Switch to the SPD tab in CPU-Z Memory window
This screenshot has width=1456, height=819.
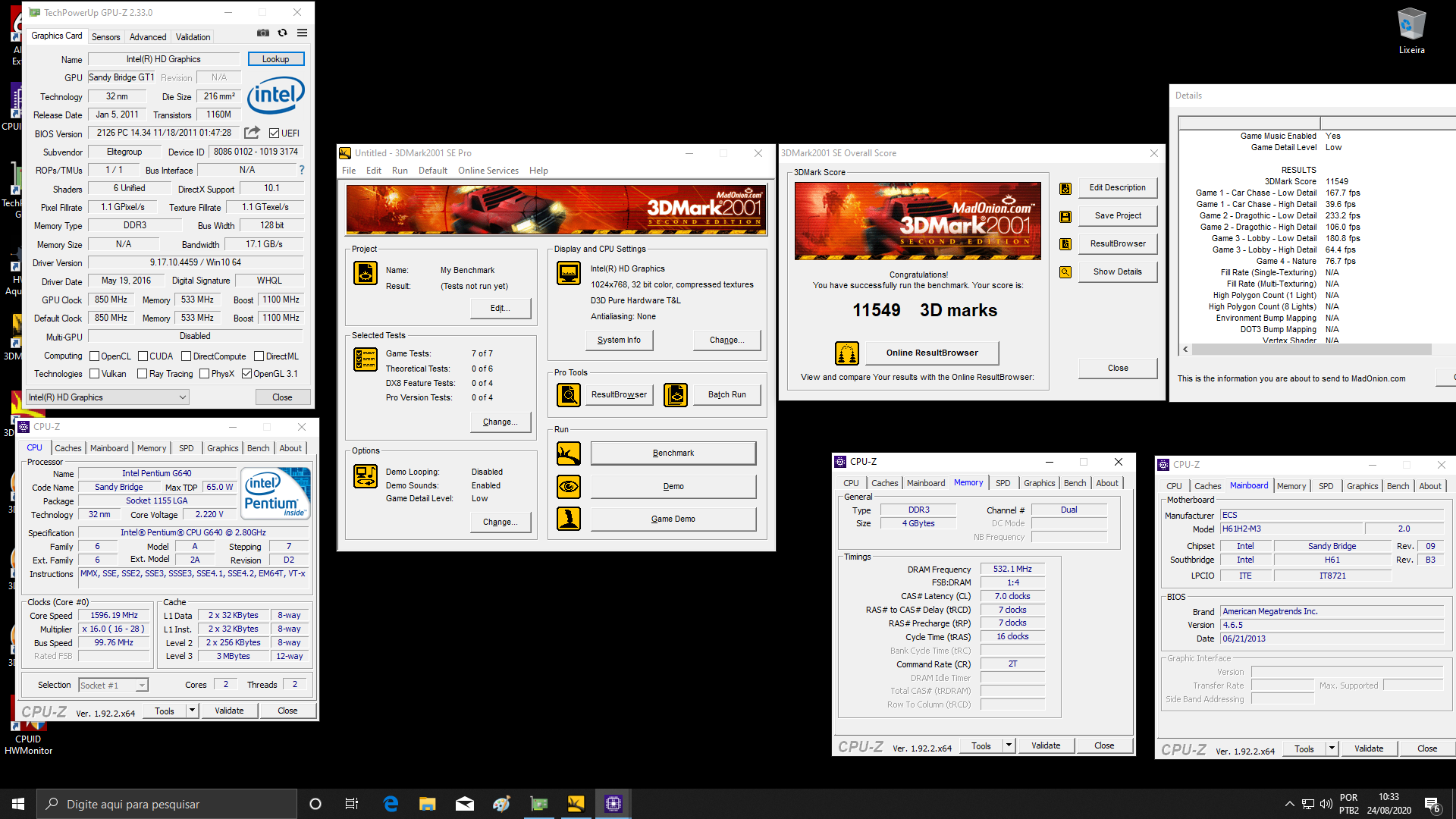(1003, 483)
